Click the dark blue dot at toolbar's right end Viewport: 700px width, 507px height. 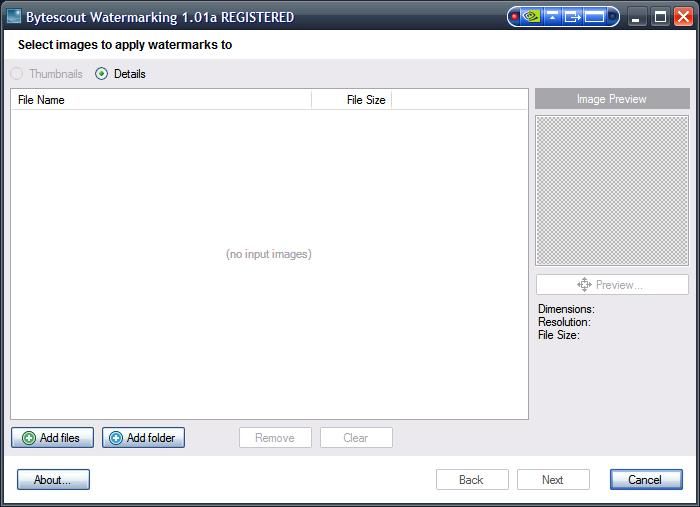coord(613,17)
